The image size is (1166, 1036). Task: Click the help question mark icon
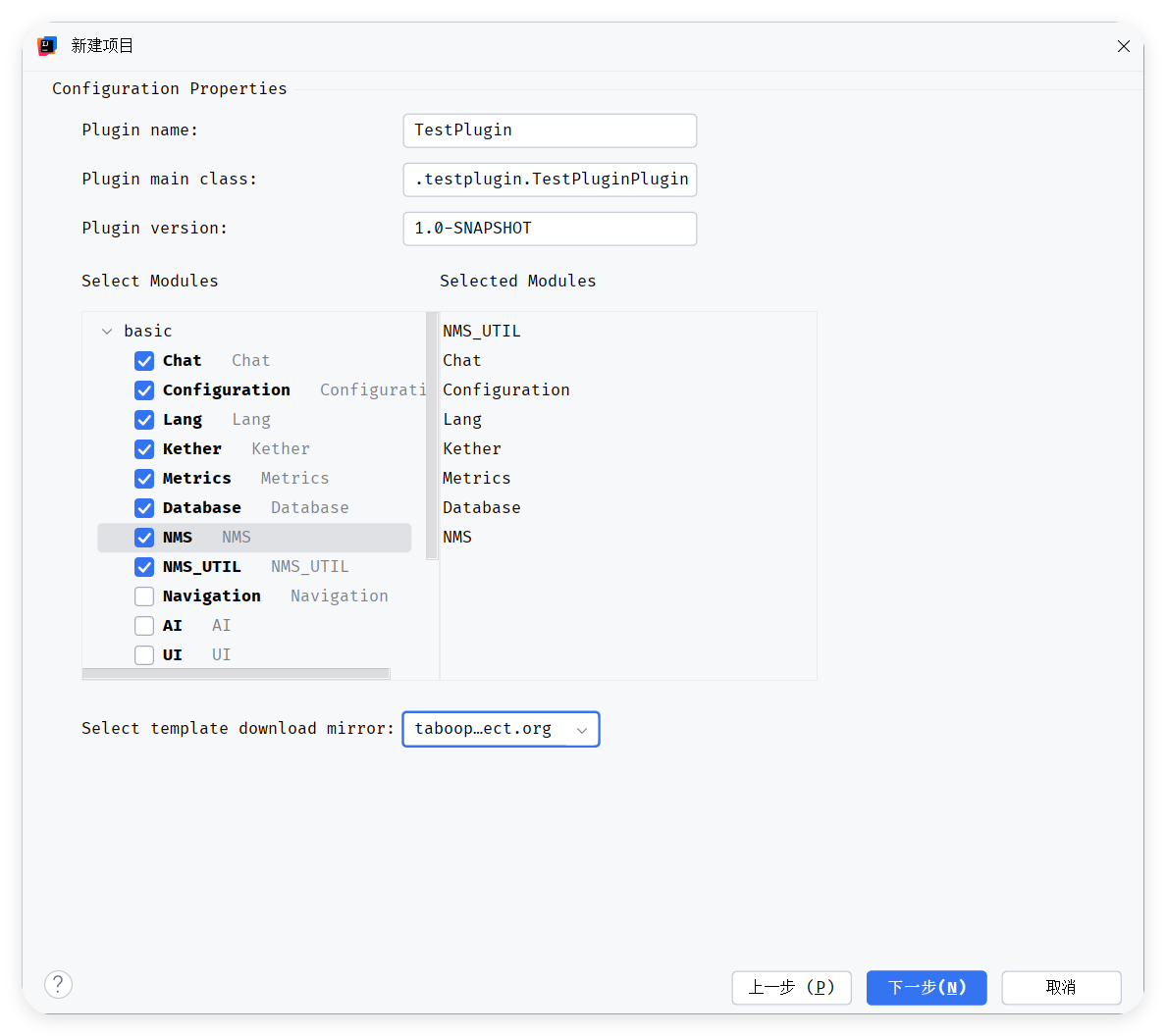pos(58,984)
